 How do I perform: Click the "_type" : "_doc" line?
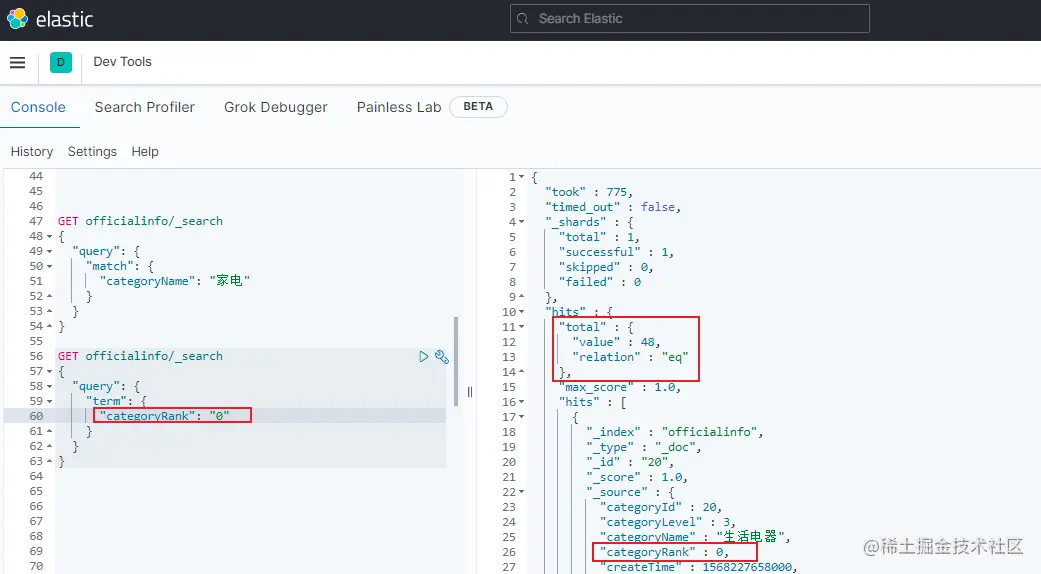pos(643,447)
